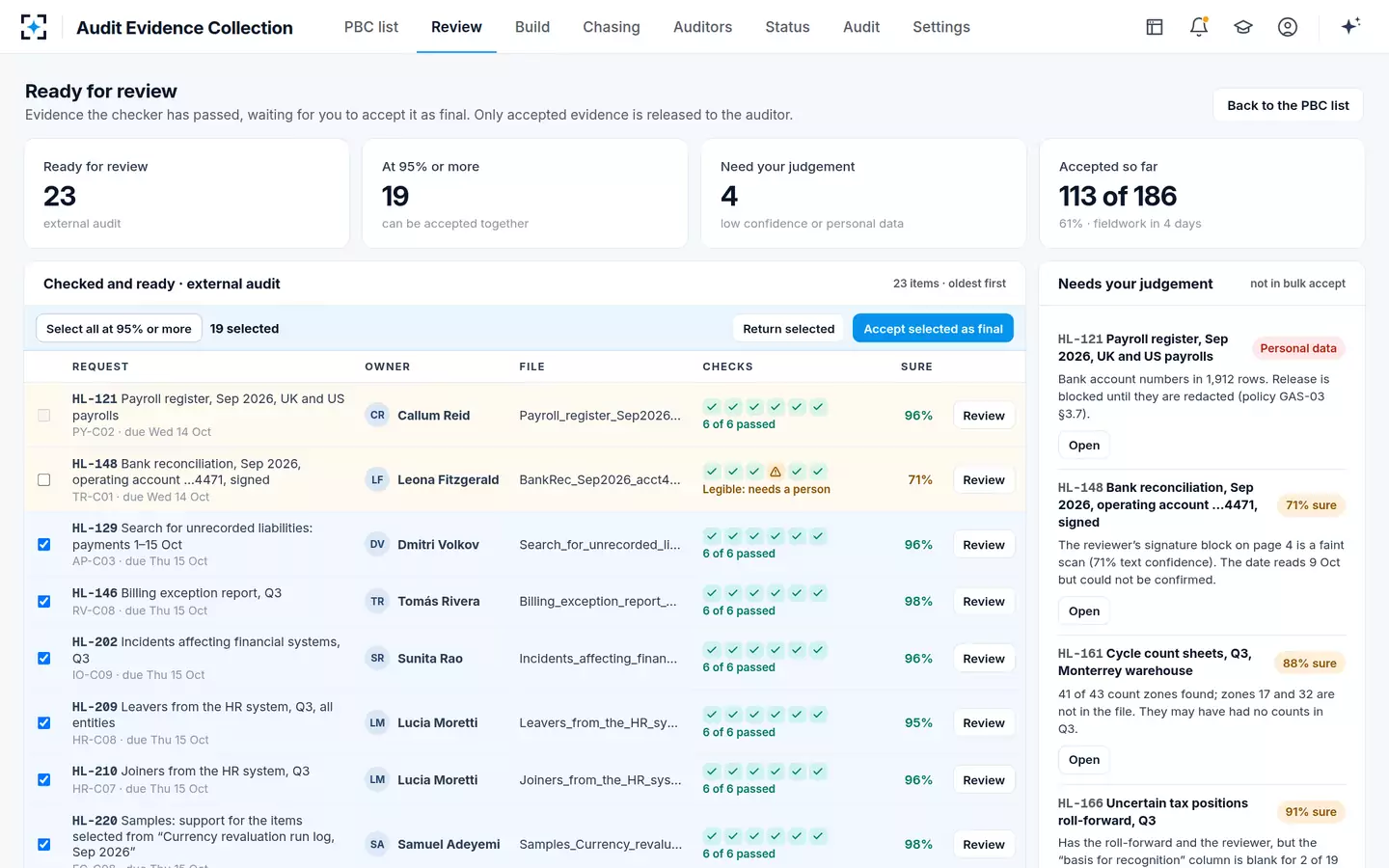Click the Return selected button

click(x=789, y=329)
